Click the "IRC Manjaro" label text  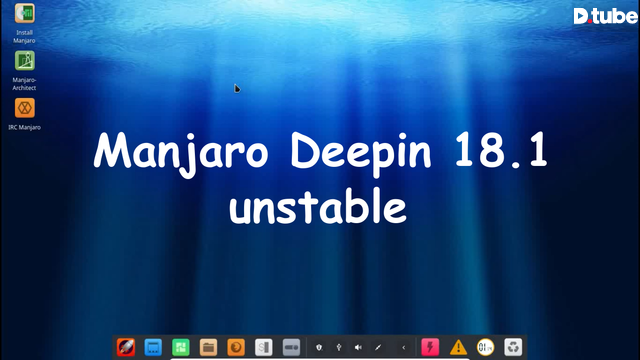tap(24, 127)
